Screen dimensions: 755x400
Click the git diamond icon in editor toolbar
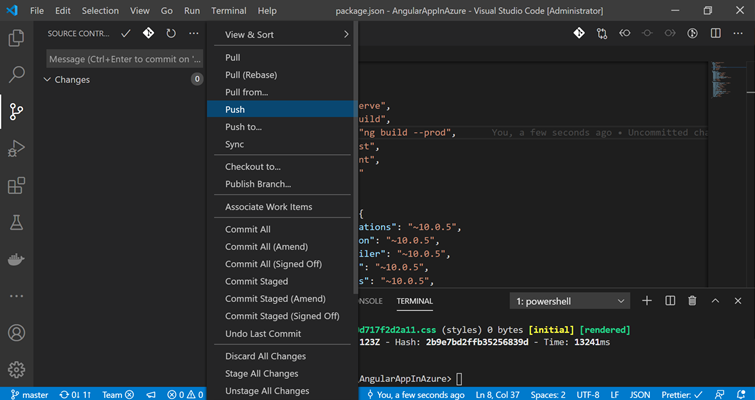coord(579,33)
